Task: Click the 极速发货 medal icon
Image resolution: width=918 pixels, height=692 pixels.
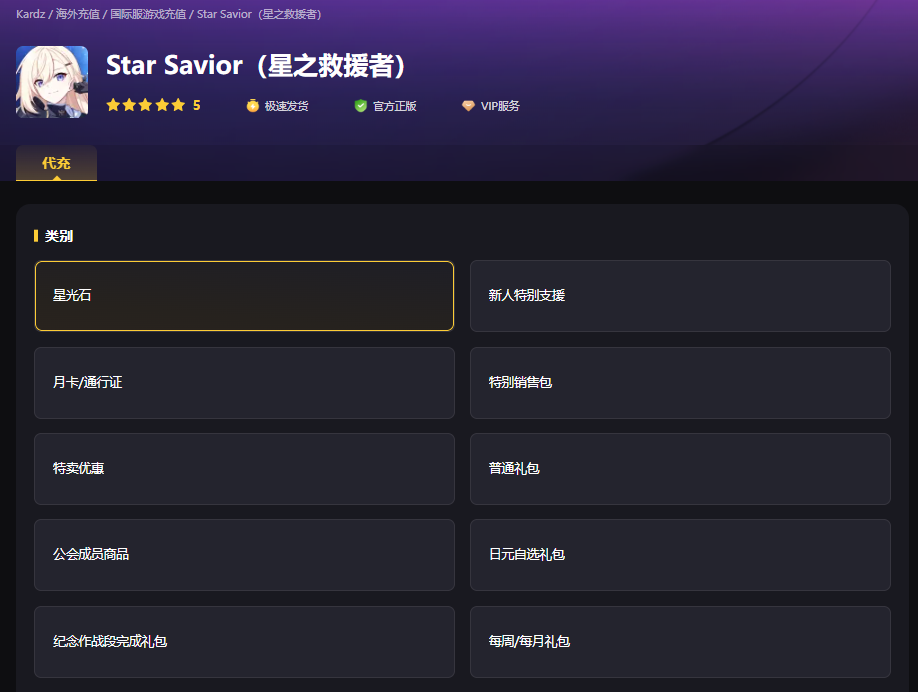Action: (252, 106)
